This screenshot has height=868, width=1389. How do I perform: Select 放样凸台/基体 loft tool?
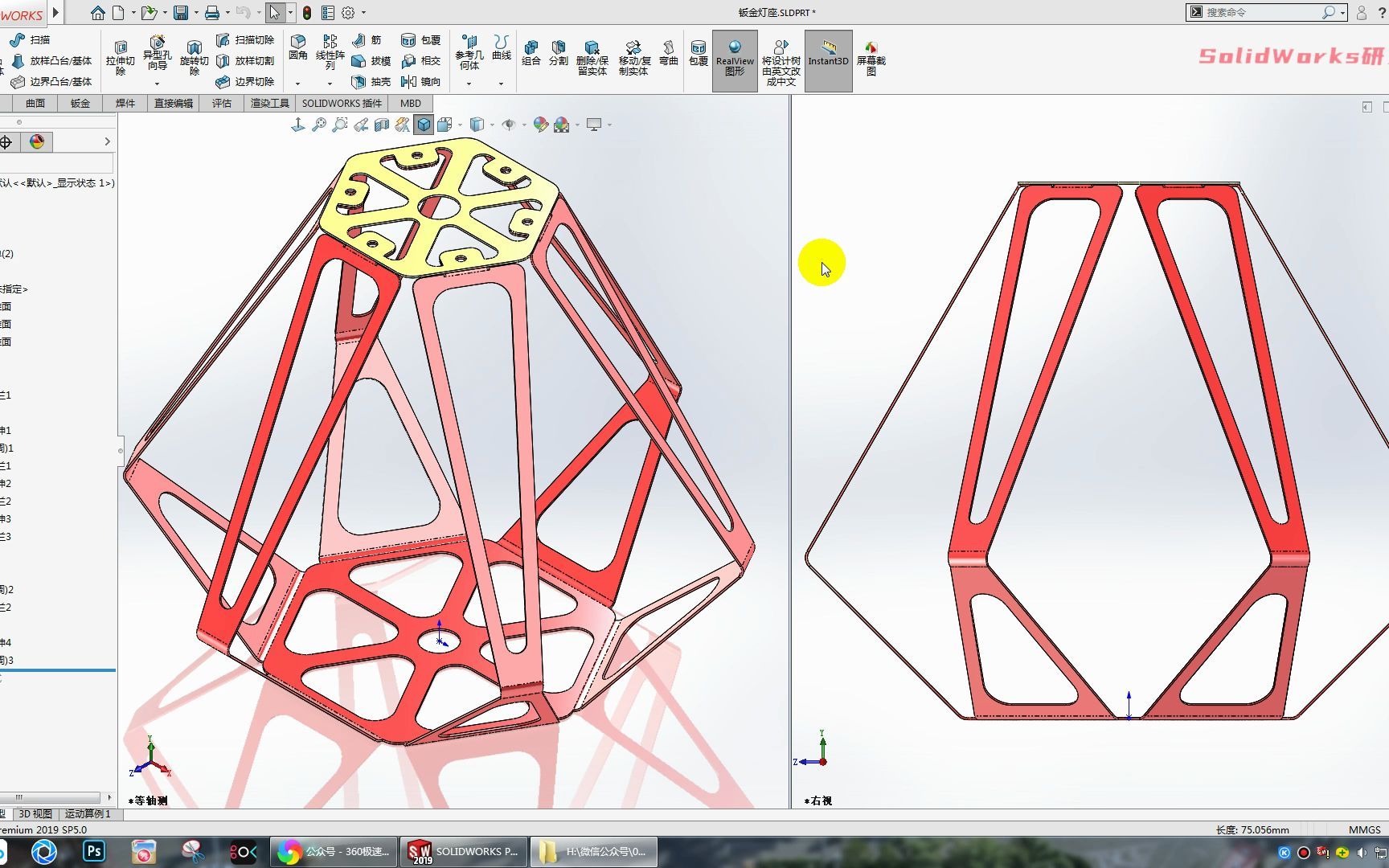51,60
